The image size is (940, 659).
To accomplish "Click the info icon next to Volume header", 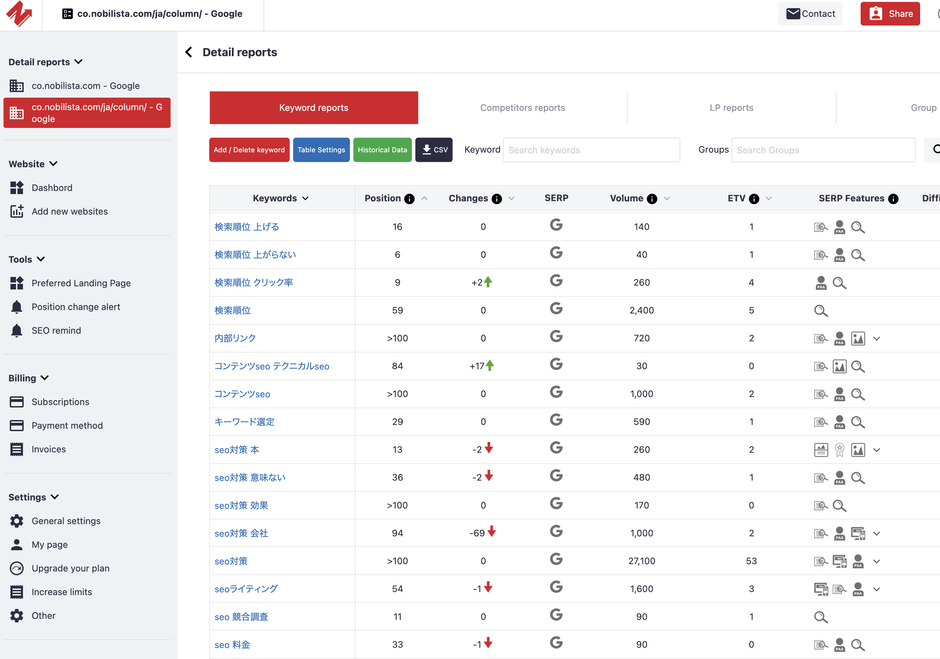I will [652, 199].
